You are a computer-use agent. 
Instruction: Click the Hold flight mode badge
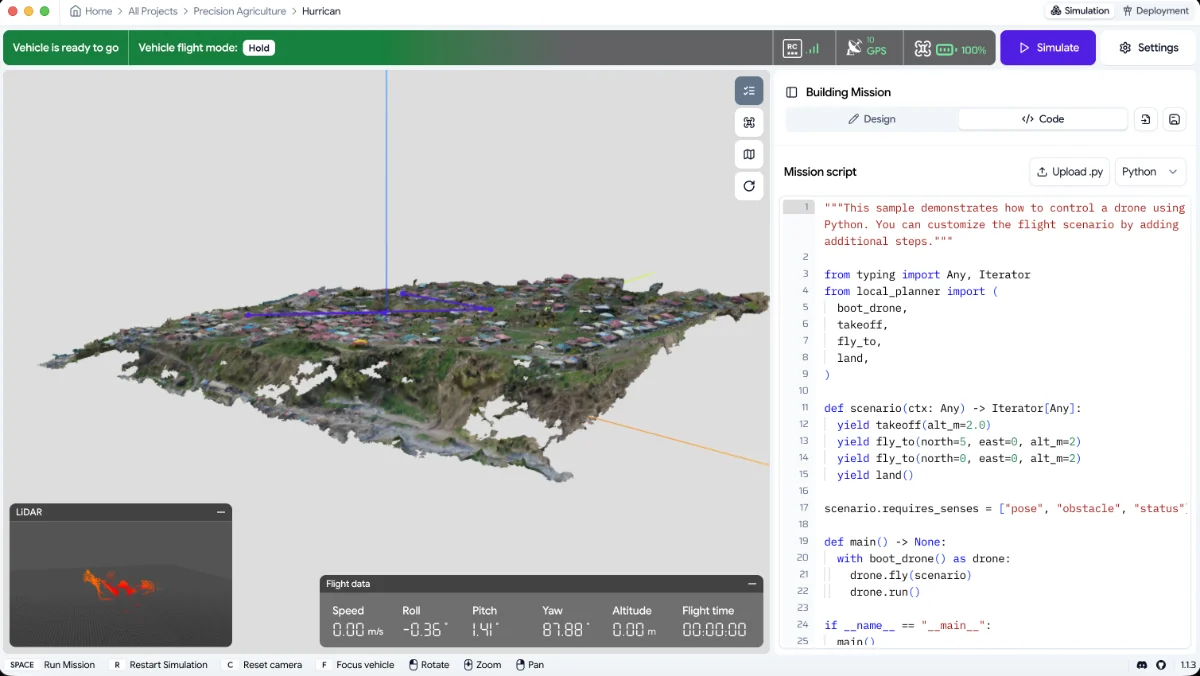click(259, 48)
